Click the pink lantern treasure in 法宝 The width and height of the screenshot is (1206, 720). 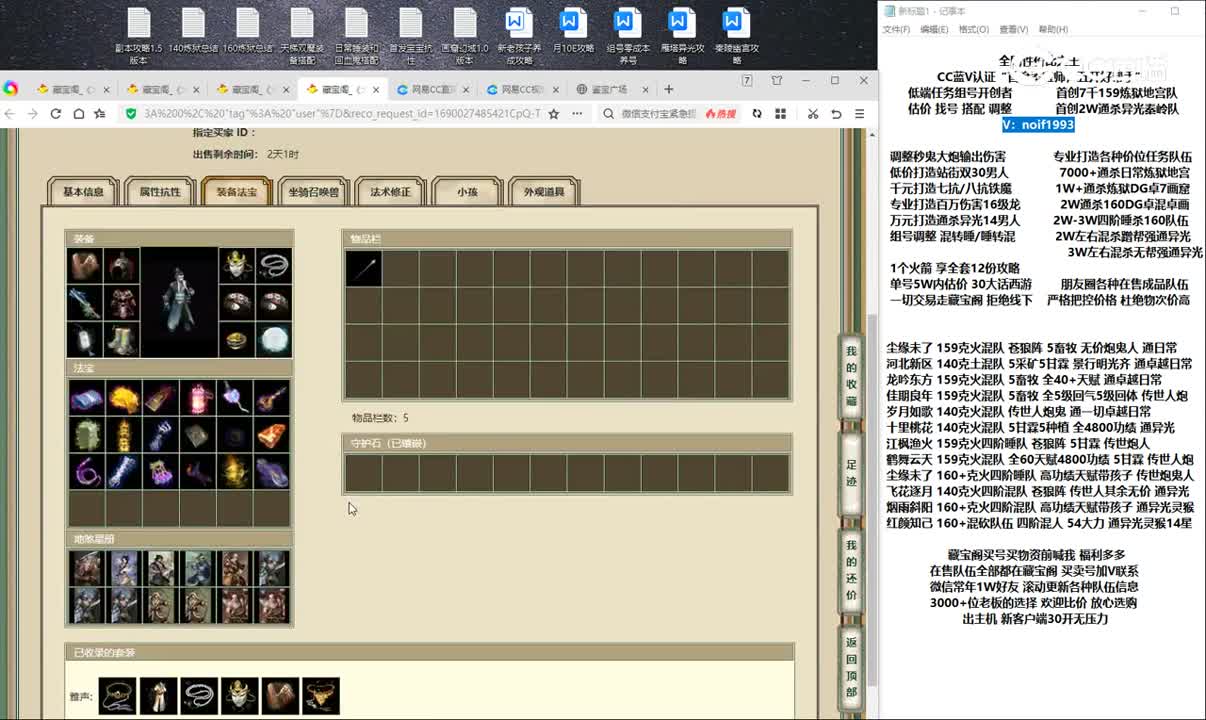[x=198, y=398]
